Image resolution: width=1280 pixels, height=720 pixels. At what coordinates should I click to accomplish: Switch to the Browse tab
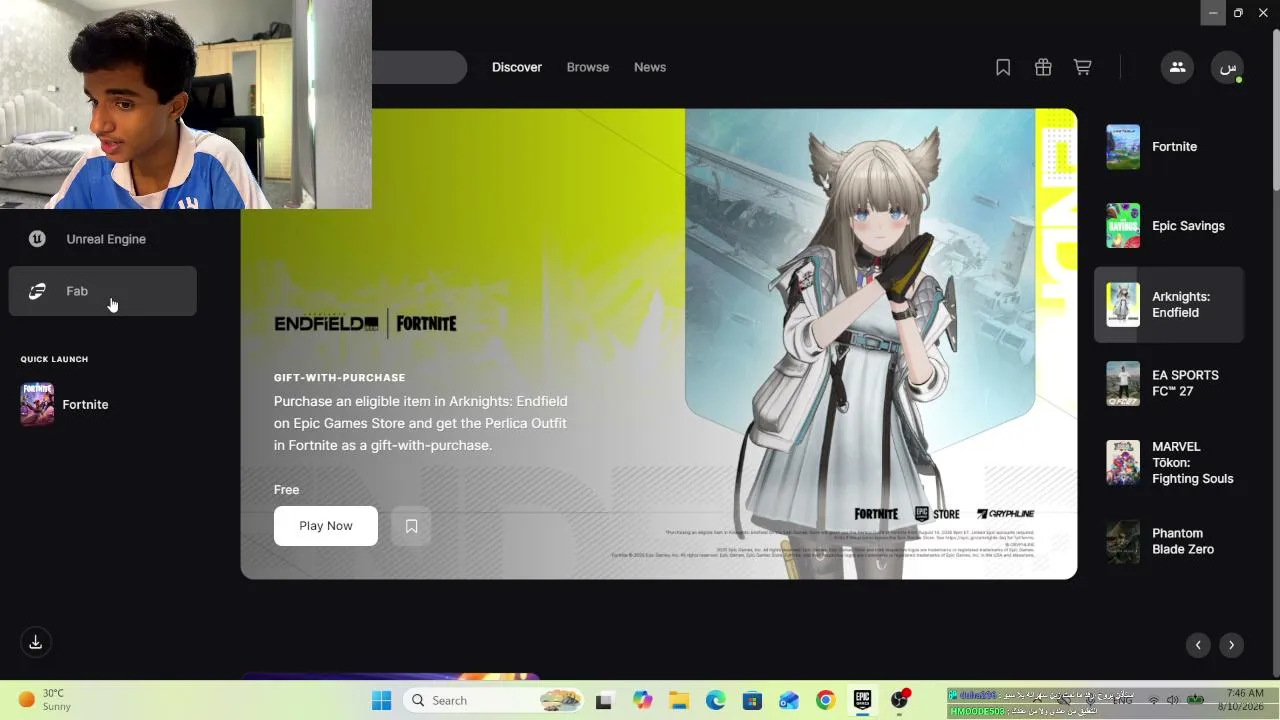(588, 67)
